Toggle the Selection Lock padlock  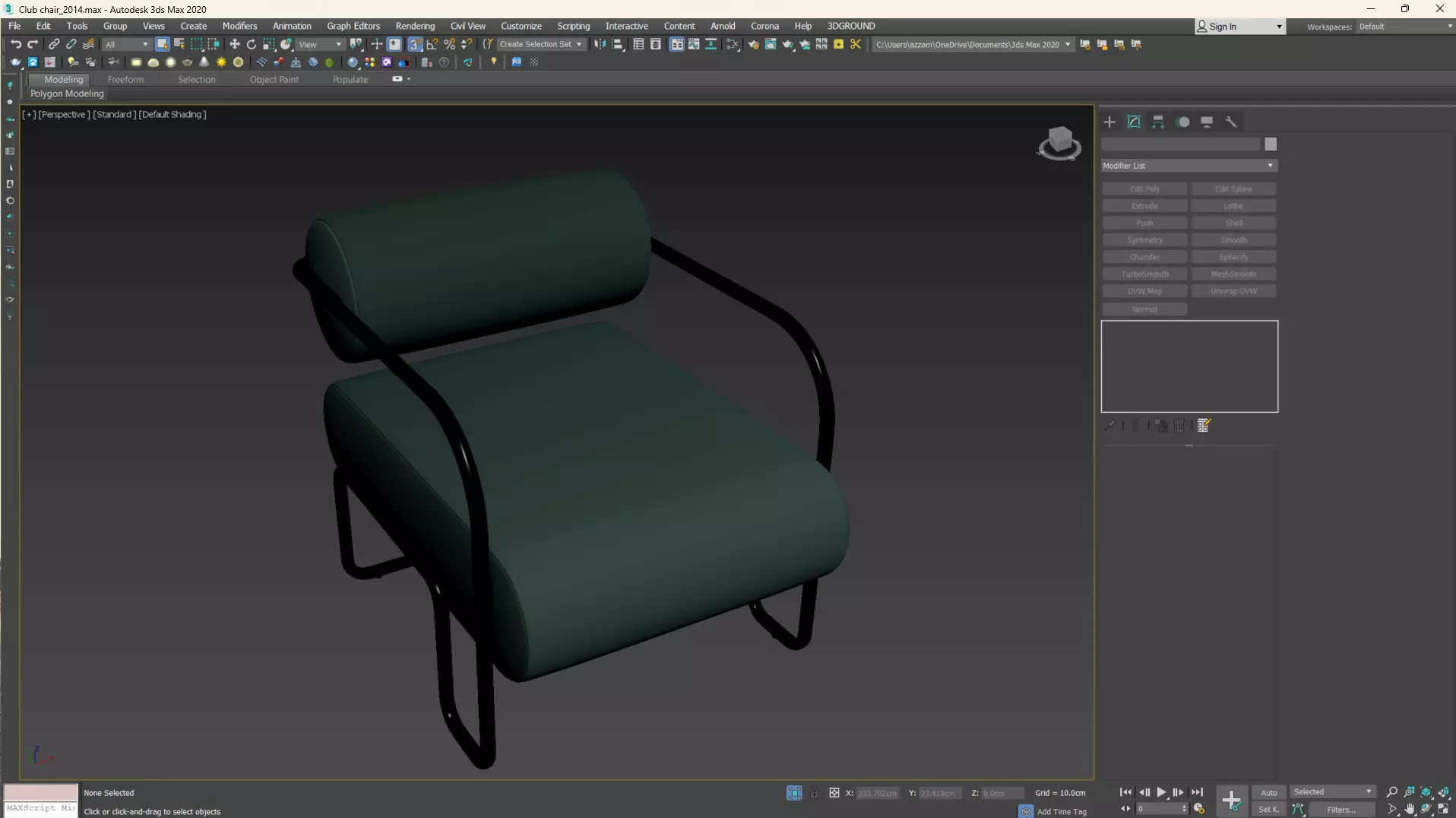click(x=814, y=793)
